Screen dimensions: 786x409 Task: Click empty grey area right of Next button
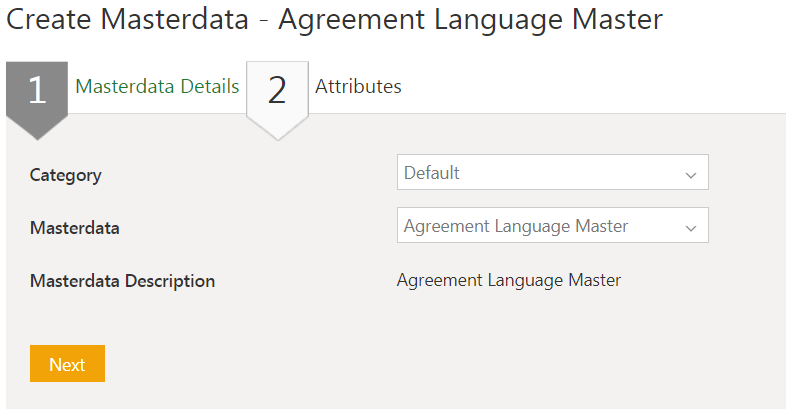400,364
